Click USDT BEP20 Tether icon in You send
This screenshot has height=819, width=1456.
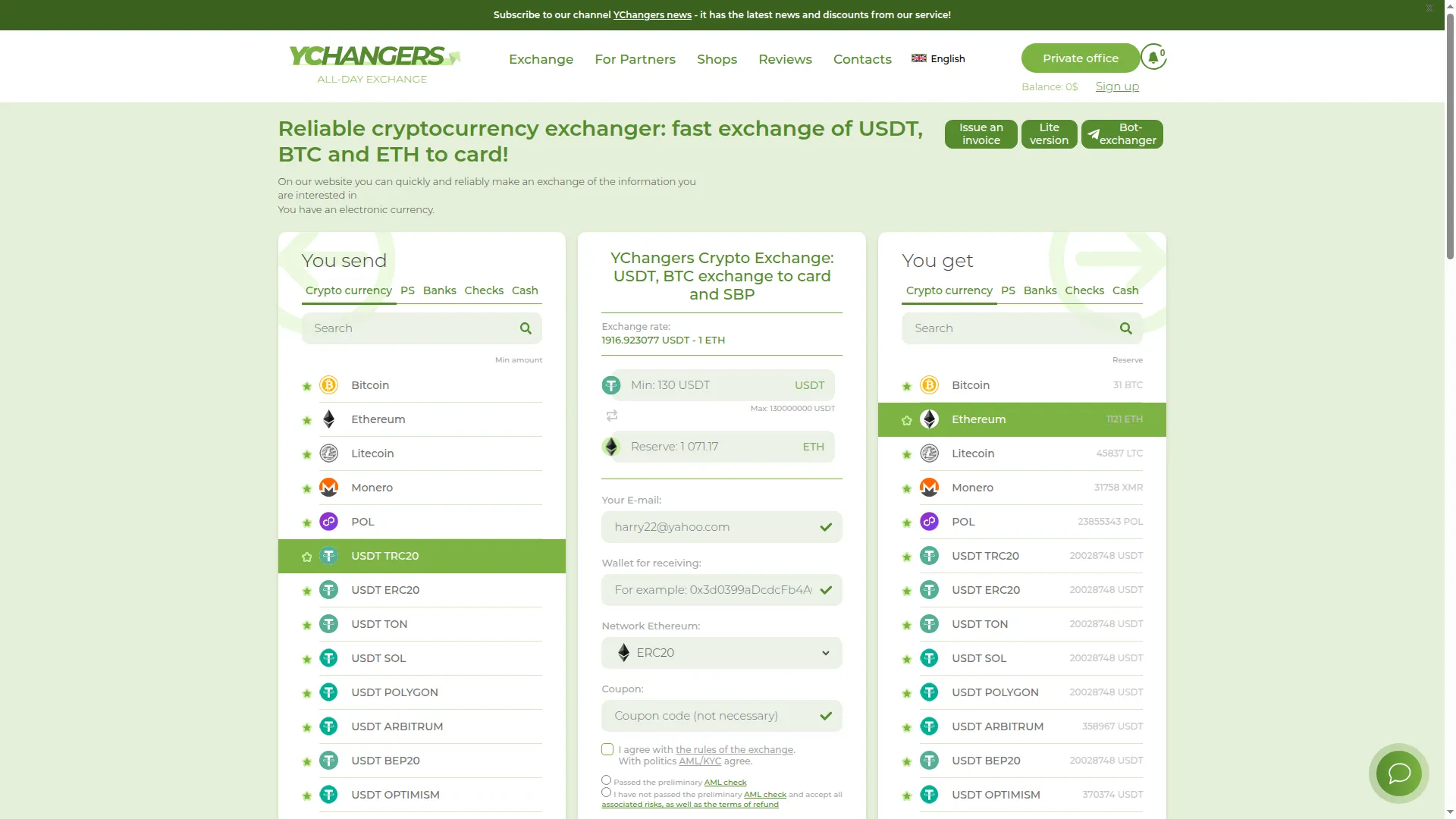click(328, 761)
